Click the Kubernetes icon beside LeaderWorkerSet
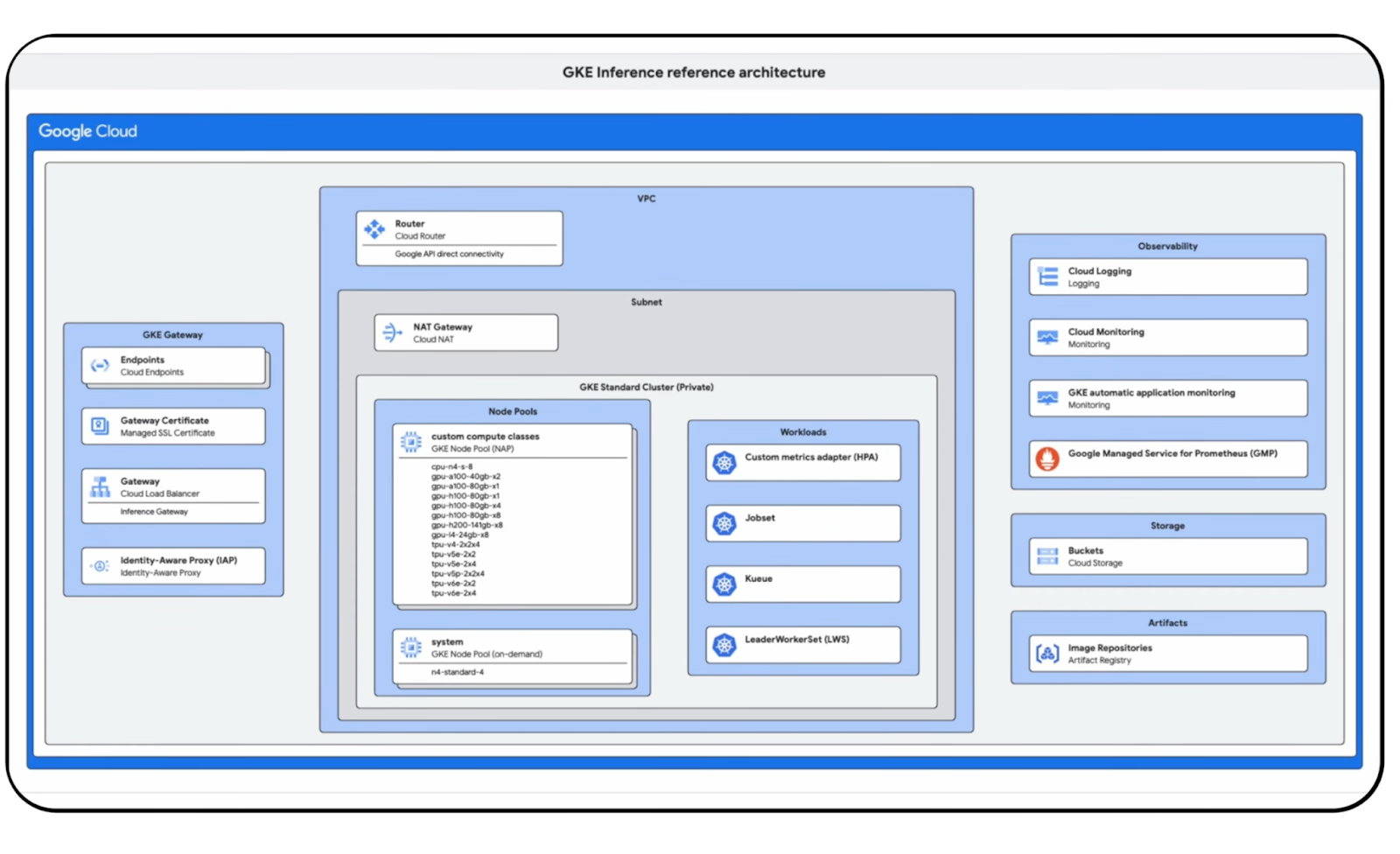The width and height of the screenshot is (1400, 854). [724, 645]
